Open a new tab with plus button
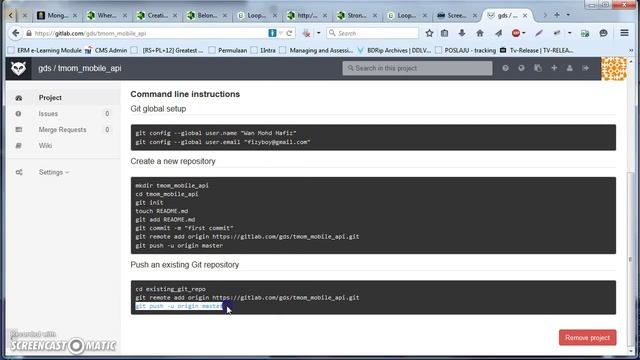 tap(557, 15)
